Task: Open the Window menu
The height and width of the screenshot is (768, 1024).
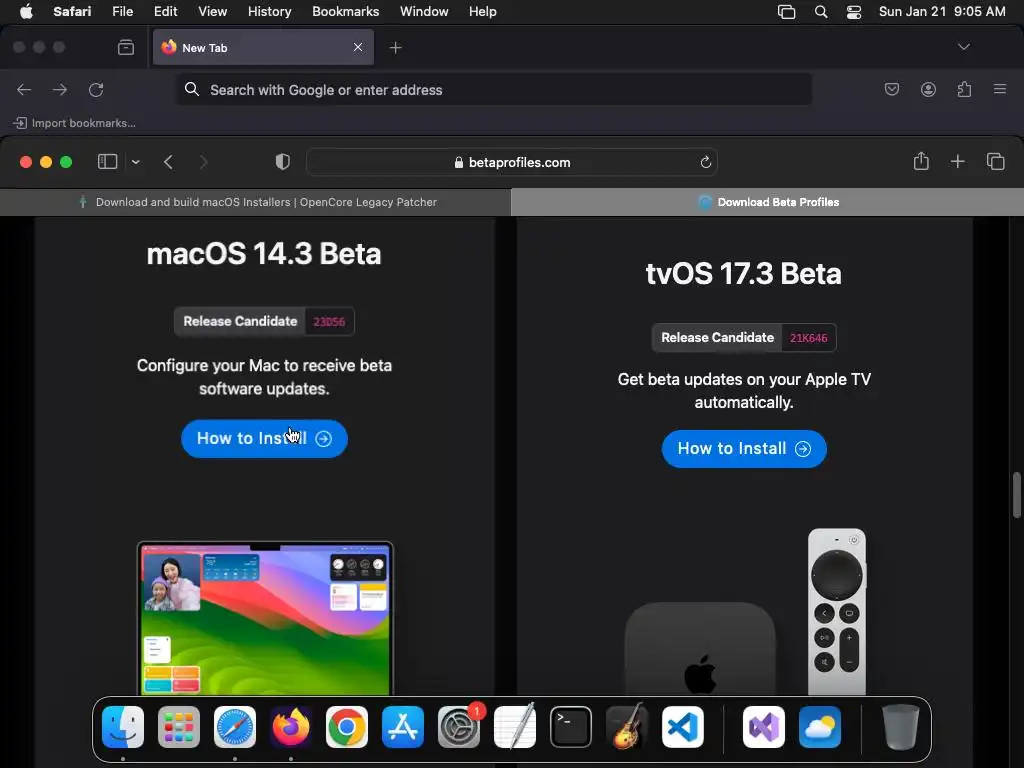Action: (x=424, y=12)
